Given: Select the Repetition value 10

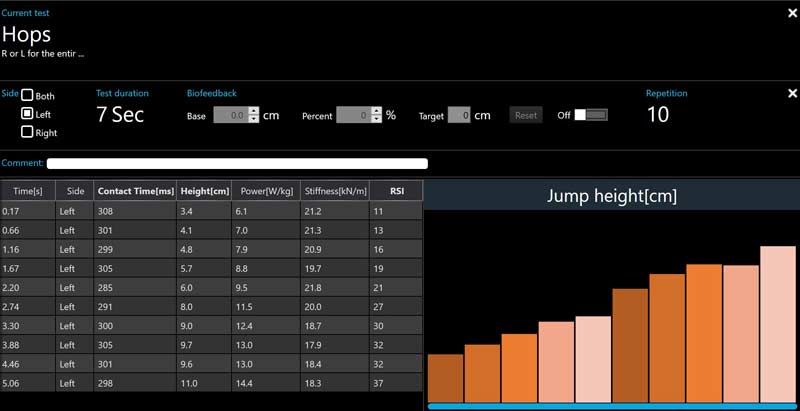Looking at the screenshot, I should coord(658,115).
